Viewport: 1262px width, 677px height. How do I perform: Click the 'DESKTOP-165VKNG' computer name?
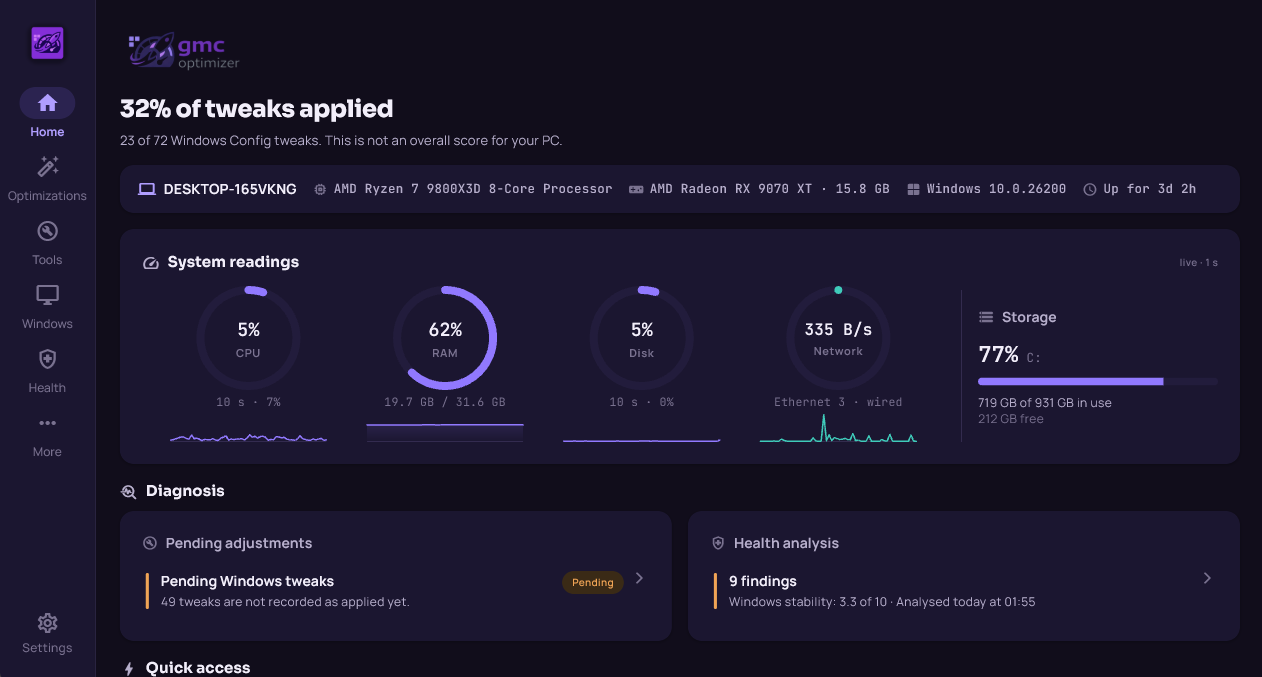(230, 189)
